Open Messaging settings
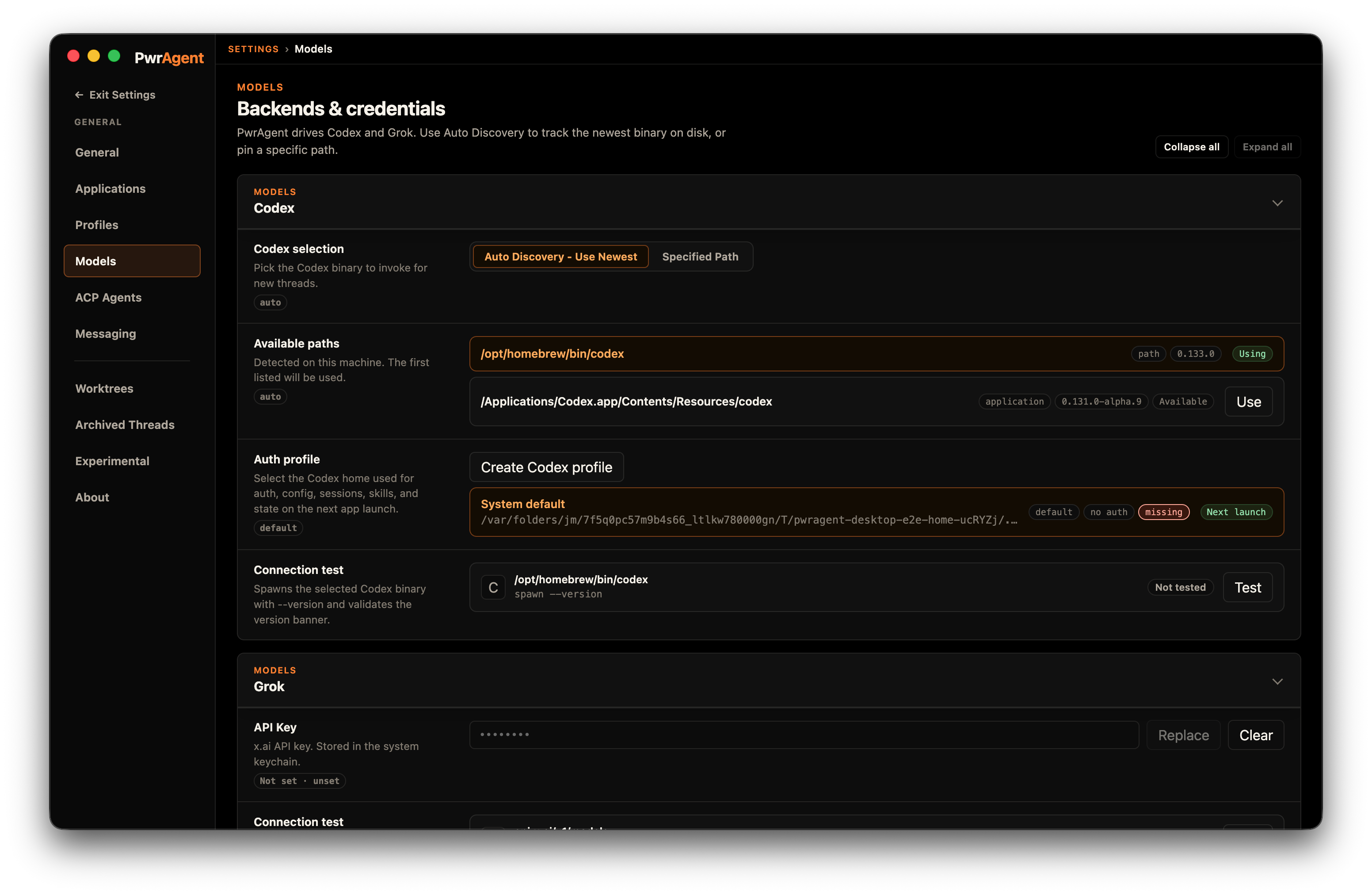 coord(132,334)
